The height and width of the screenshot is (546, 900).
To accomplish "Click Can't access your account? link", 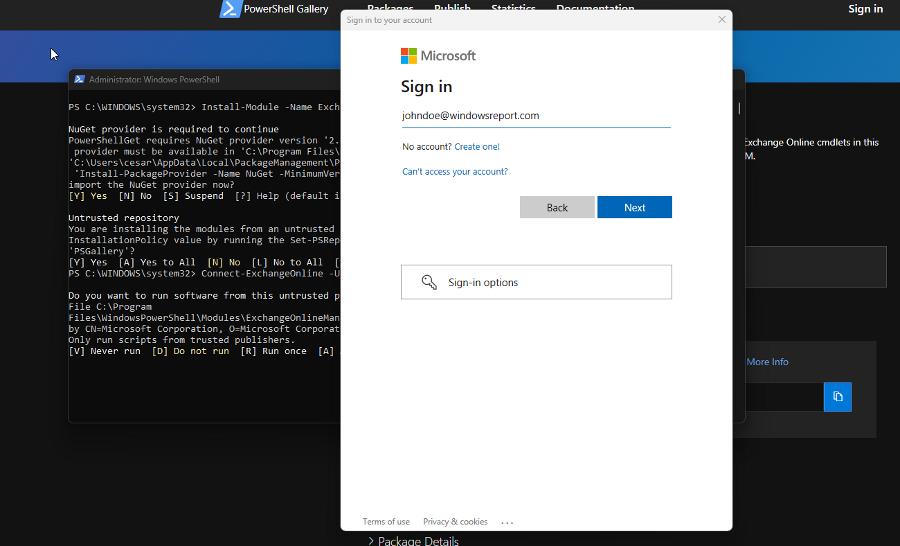I will 455,171.
